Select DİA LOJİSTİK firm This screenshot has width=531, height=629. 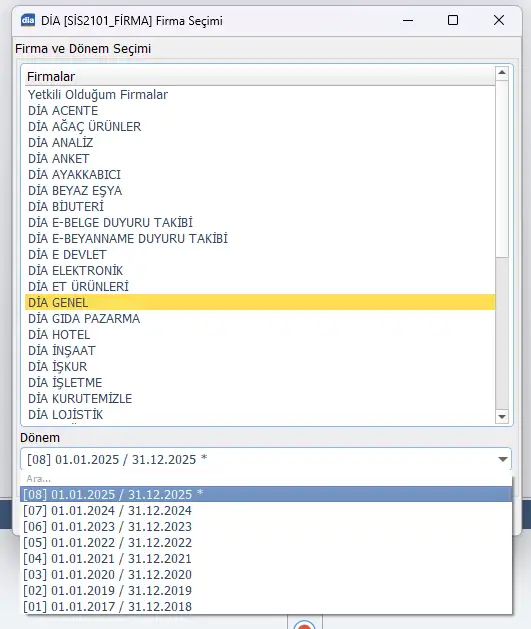tap(260, 414)
